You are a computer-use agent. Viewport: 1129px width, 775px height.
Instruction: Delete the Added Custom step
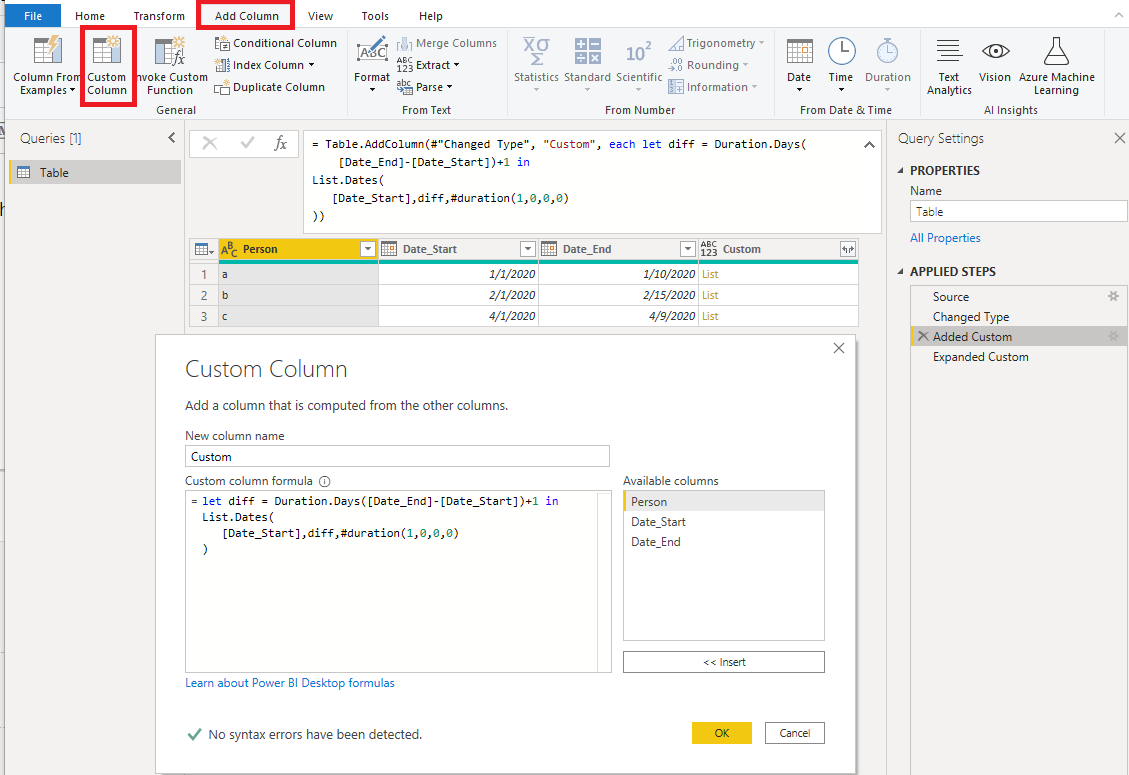923,336
